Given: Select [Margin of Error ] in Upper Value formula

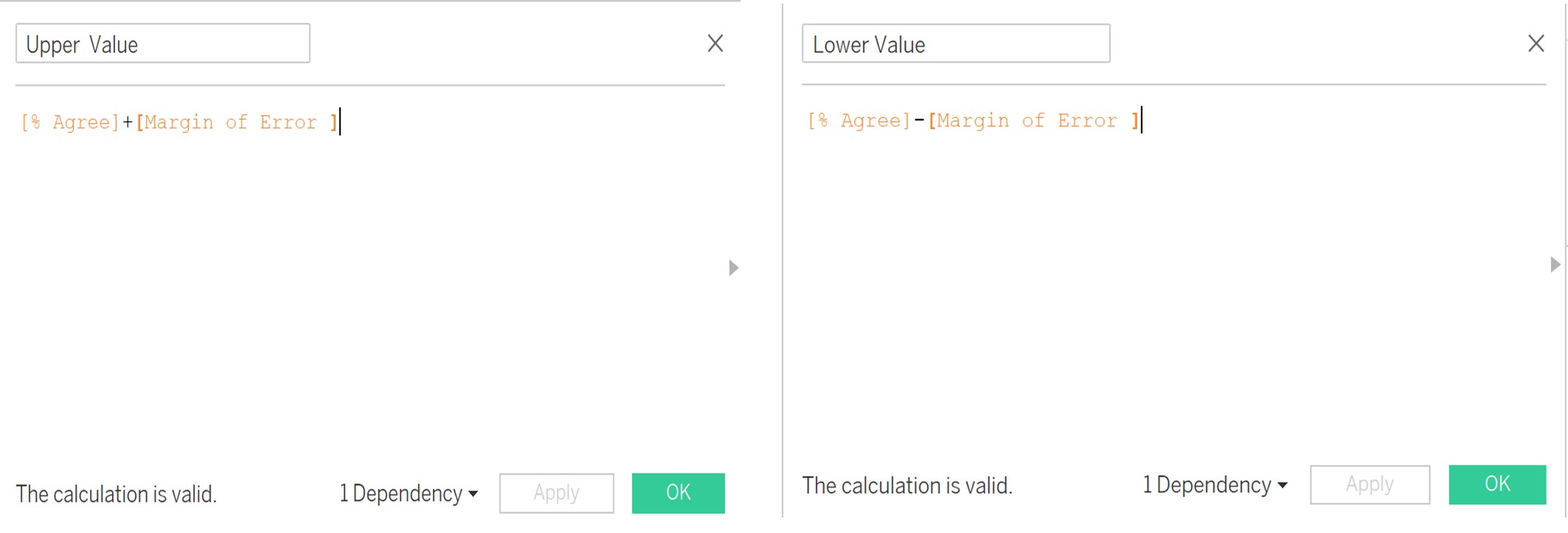Looking at the screenshot, I should pos(236,122).
